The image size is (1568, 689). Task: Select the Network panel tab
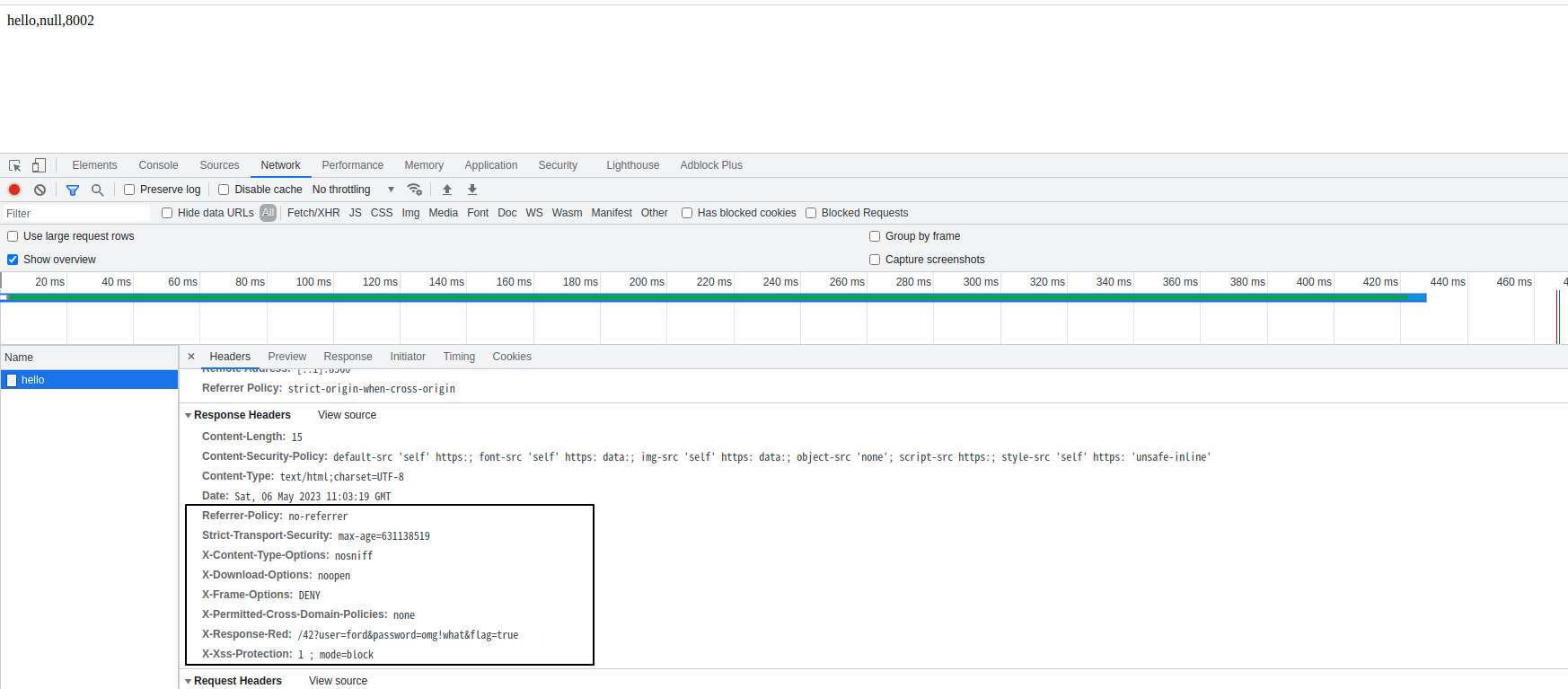point(280,165)
